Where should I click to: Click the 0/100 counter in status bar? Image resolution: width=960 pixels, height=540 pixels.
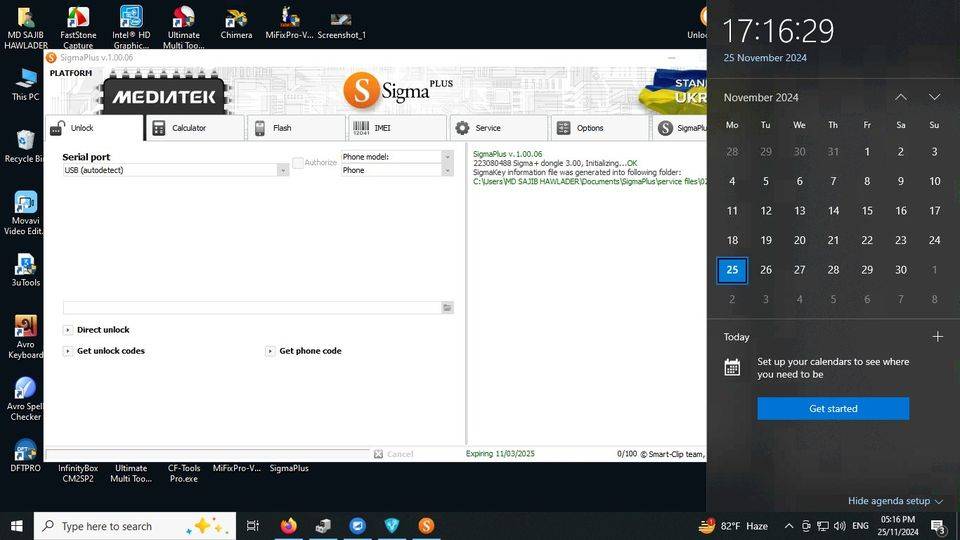[627, 454]
